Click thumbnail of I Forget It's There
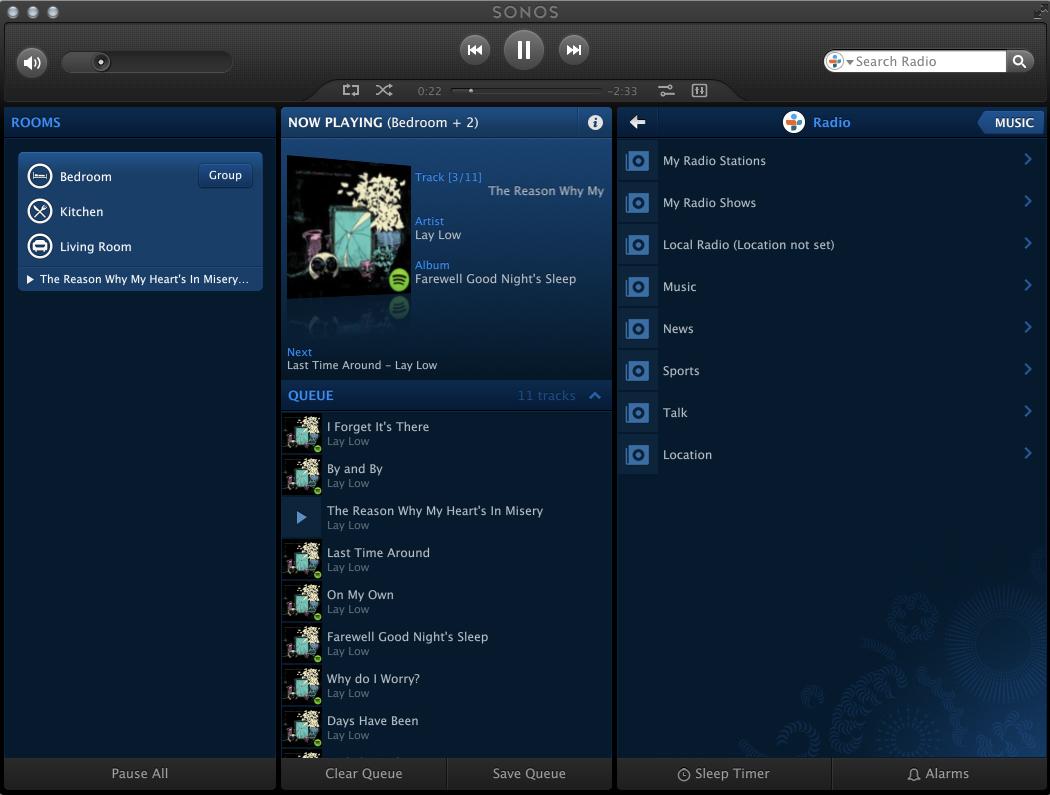 click(302, 433)
